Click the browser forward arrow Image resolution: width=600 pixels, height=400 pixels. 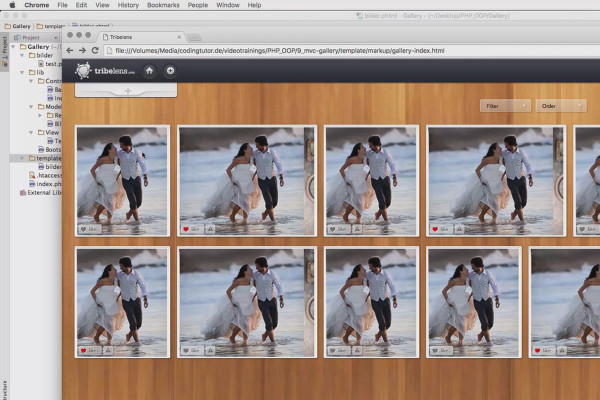82,51
